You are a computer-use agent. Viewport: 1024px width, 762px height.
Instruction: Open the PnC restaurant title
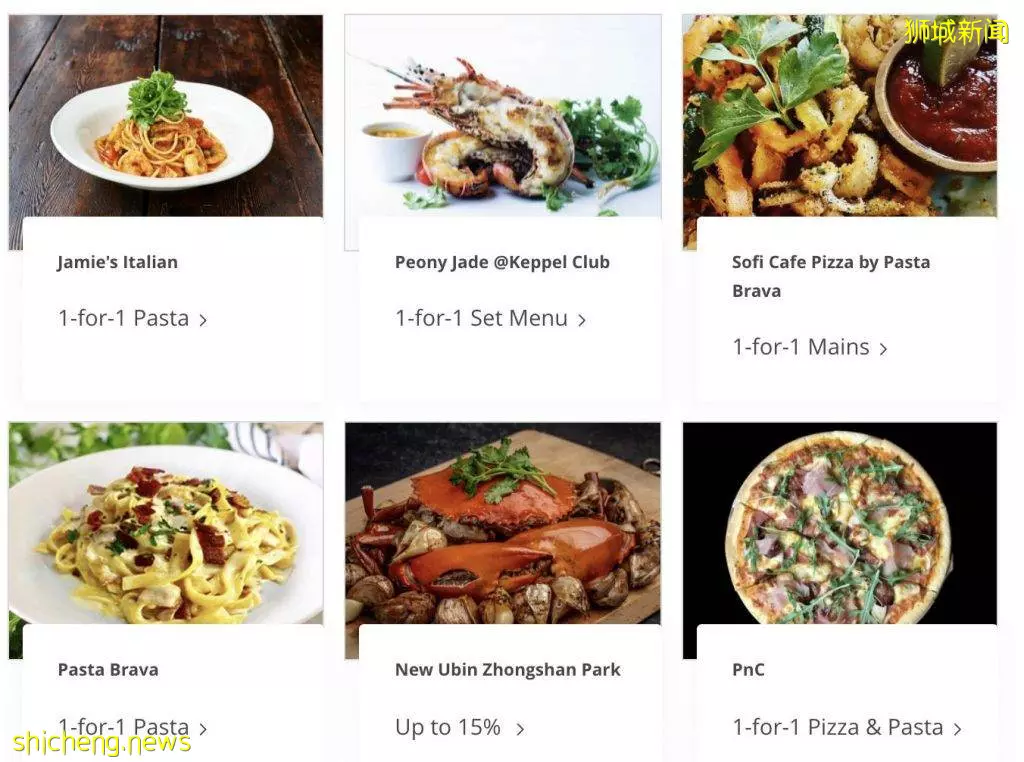748,670
